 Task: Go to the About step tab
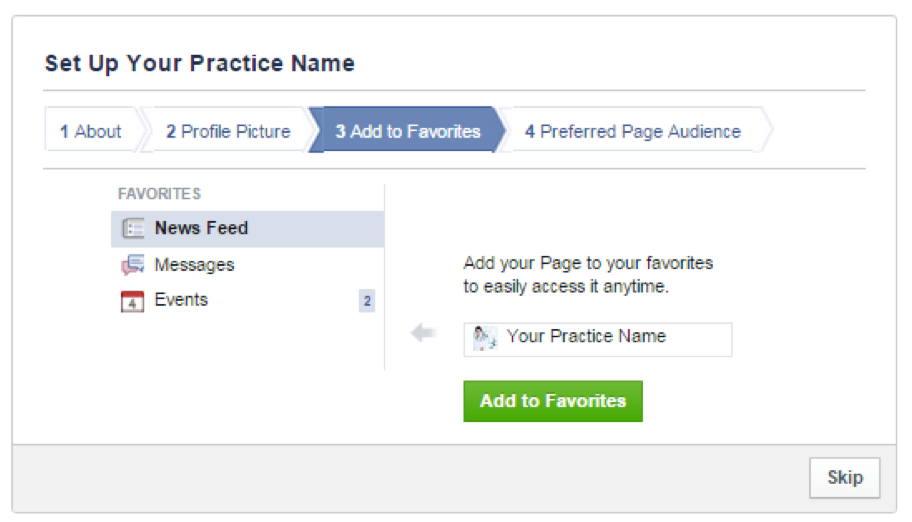91,131
